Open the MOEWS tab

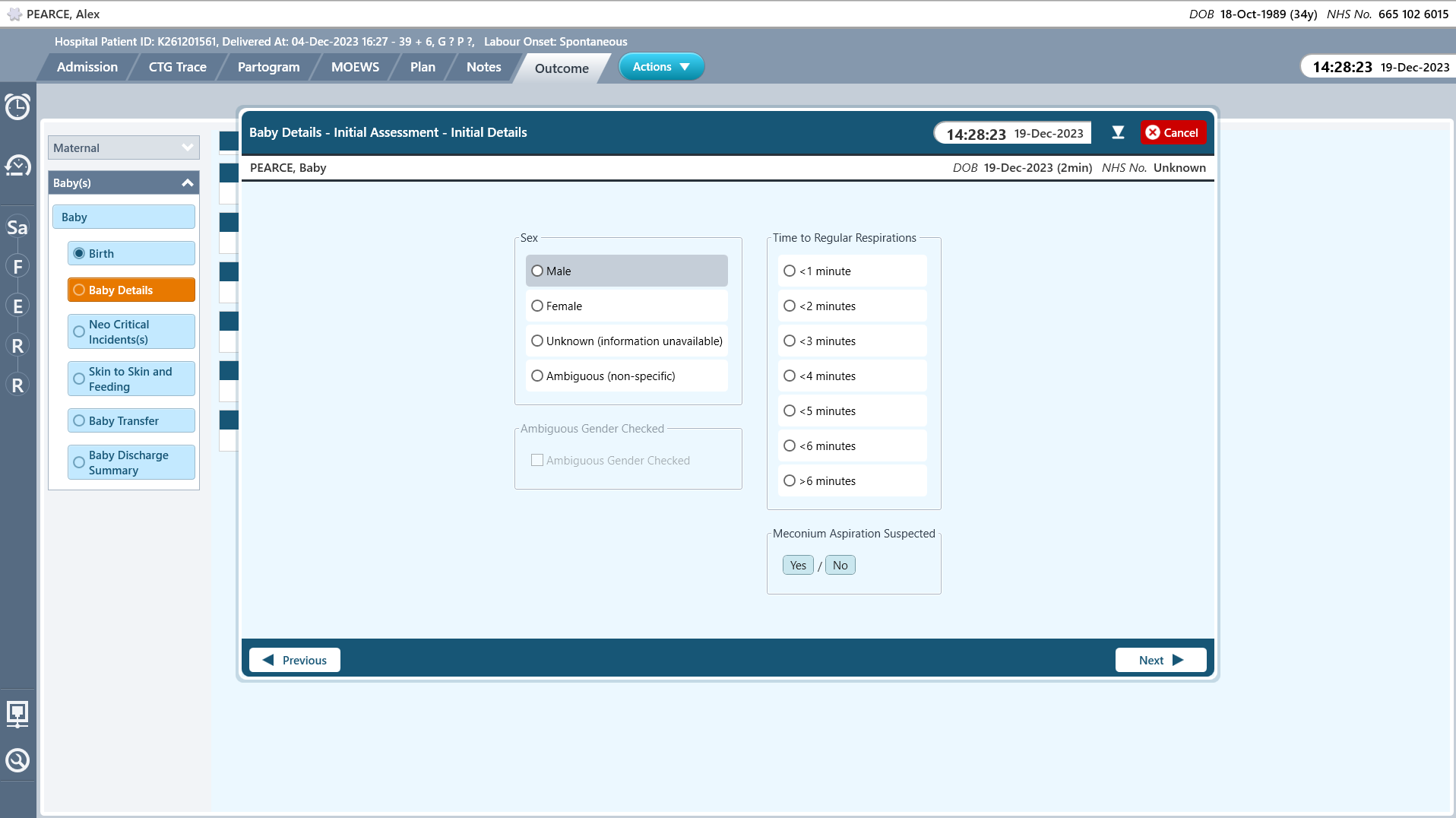(x=355, y=67)
